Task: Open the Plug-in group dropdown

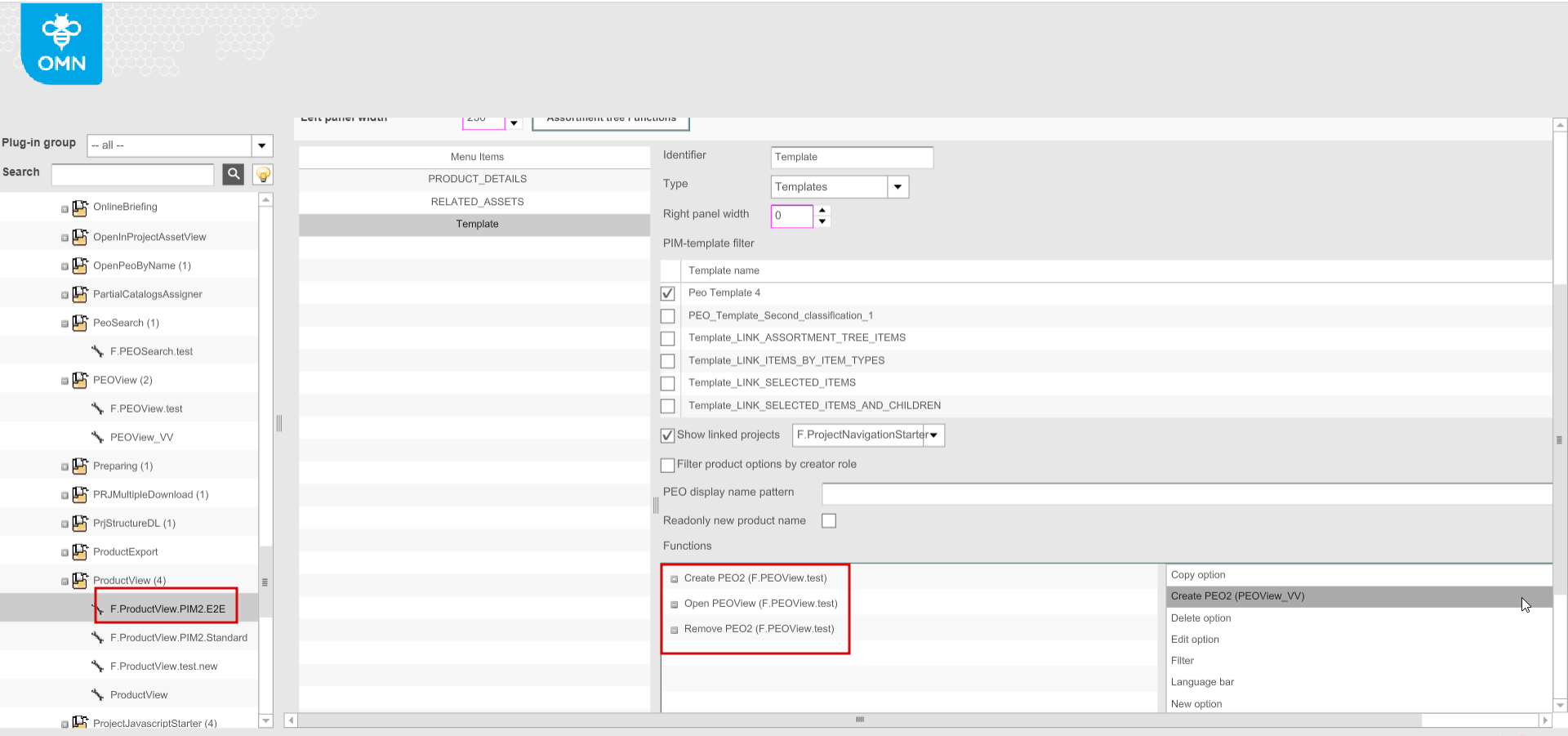Action: pyautogui.click(x=261, y=145)
